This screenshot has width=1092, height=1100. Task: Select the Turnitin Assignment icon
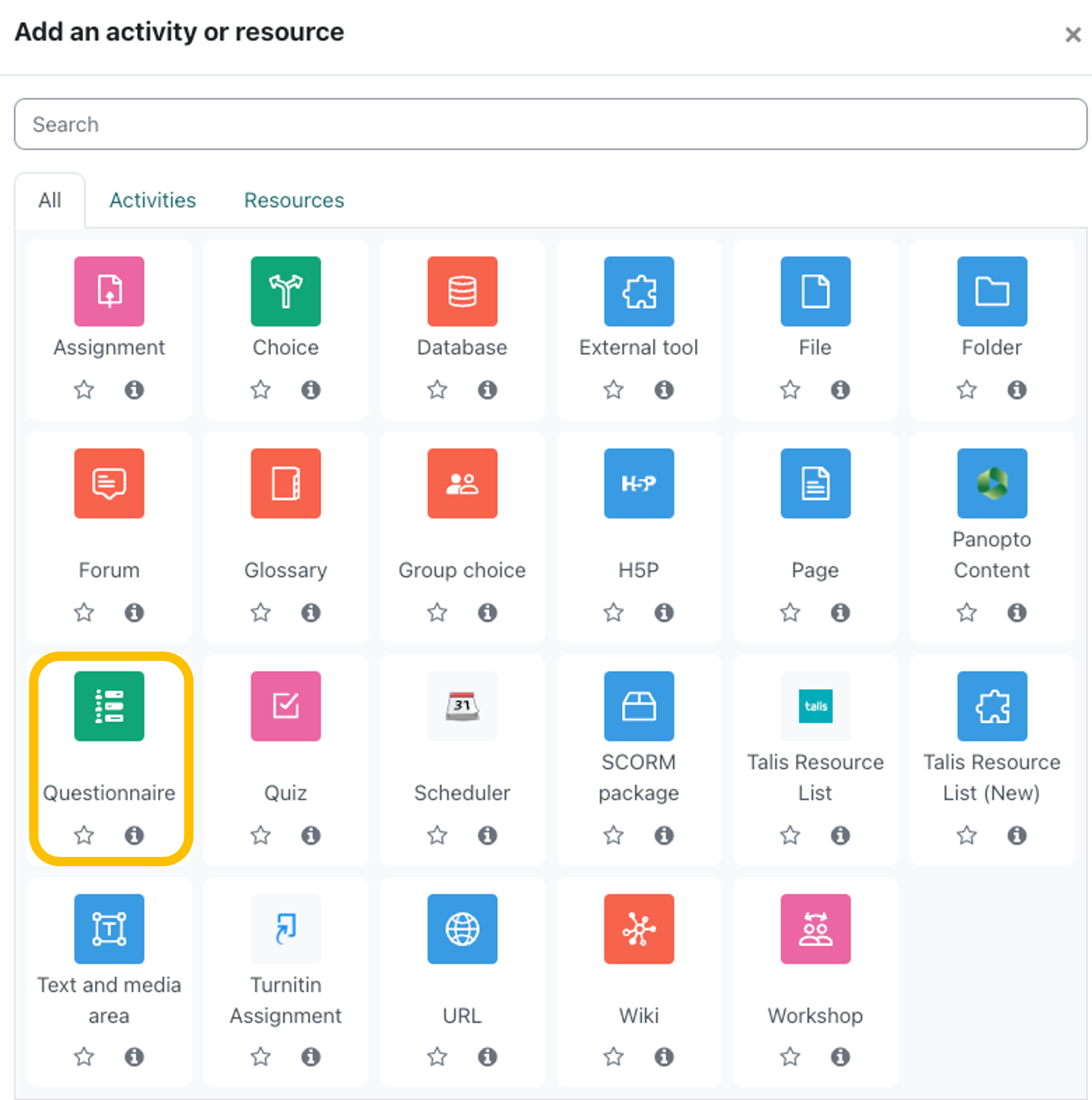pyautogui.click(x=285, y=928)
